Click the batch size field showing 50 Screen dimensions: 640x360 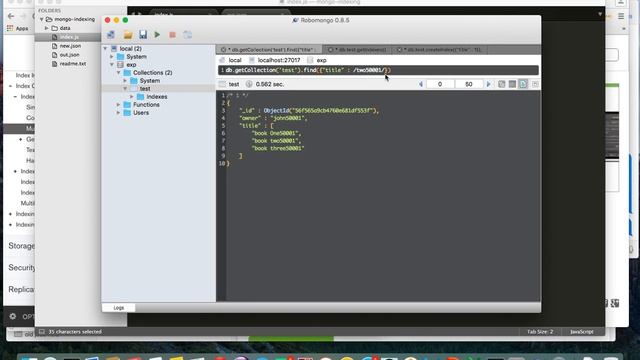(469, 84)
